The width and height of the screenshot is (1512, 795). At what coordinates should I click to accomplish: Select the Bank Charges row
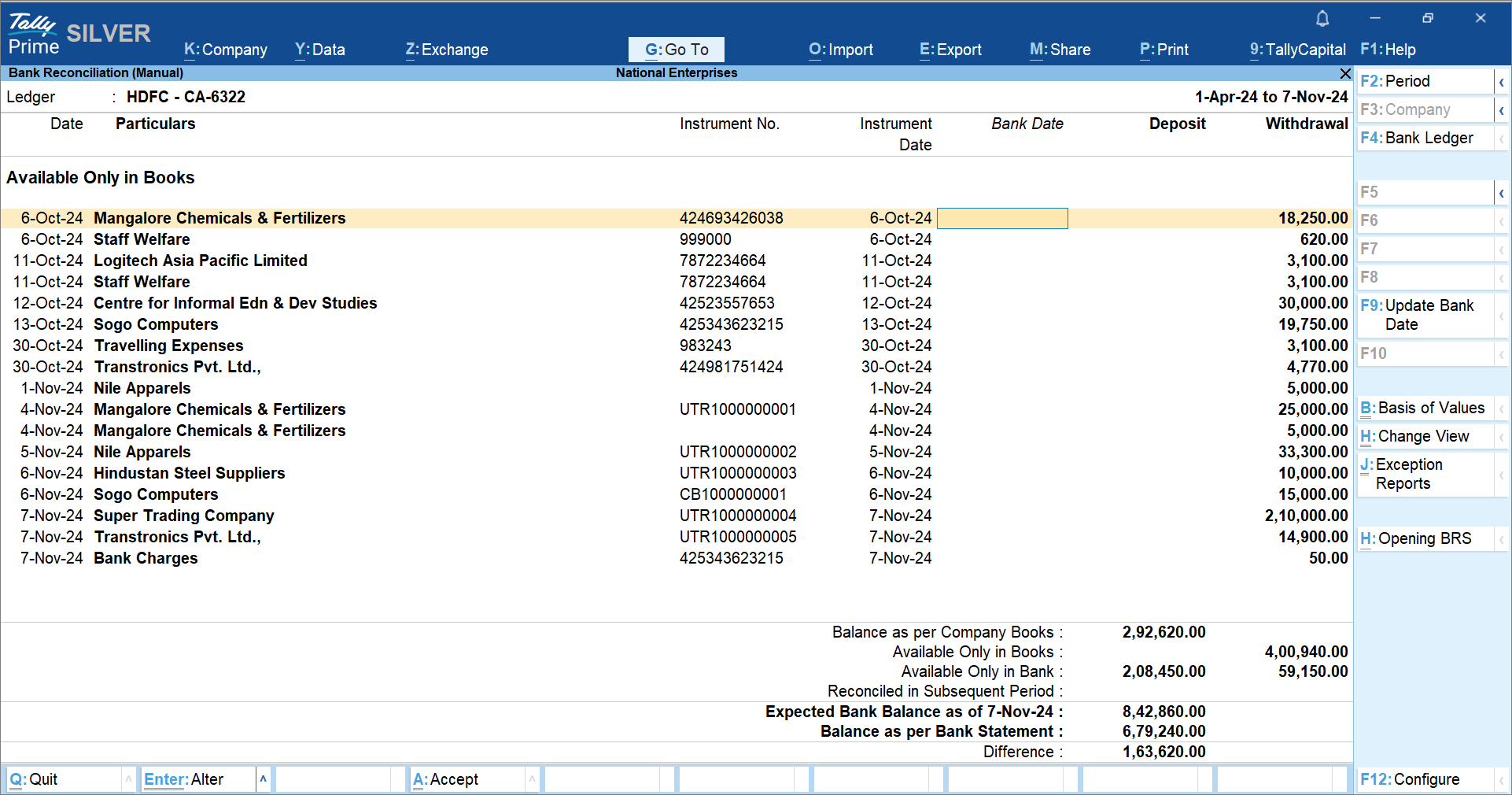click(677, 558)
